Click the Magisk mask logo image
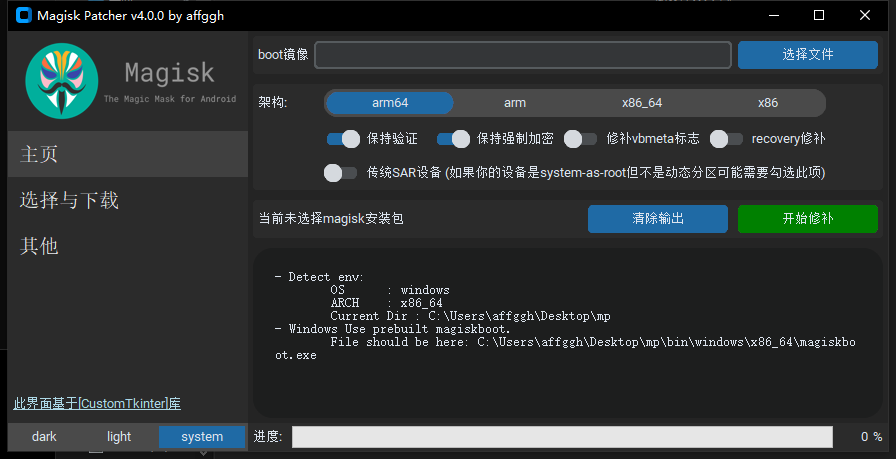Viewport: 896px width, 459px height. pyautogui.click(x=62, y=81)
